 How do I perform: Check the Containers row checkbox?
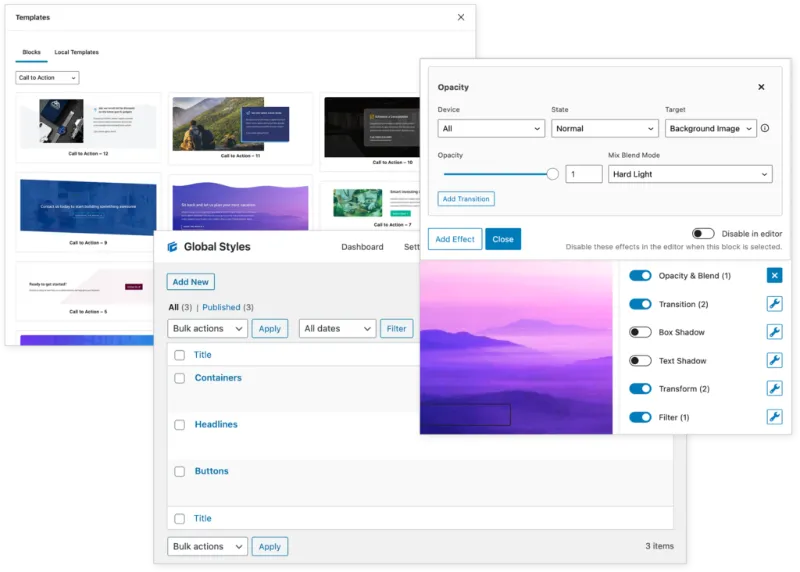click(x=180, y=379)
